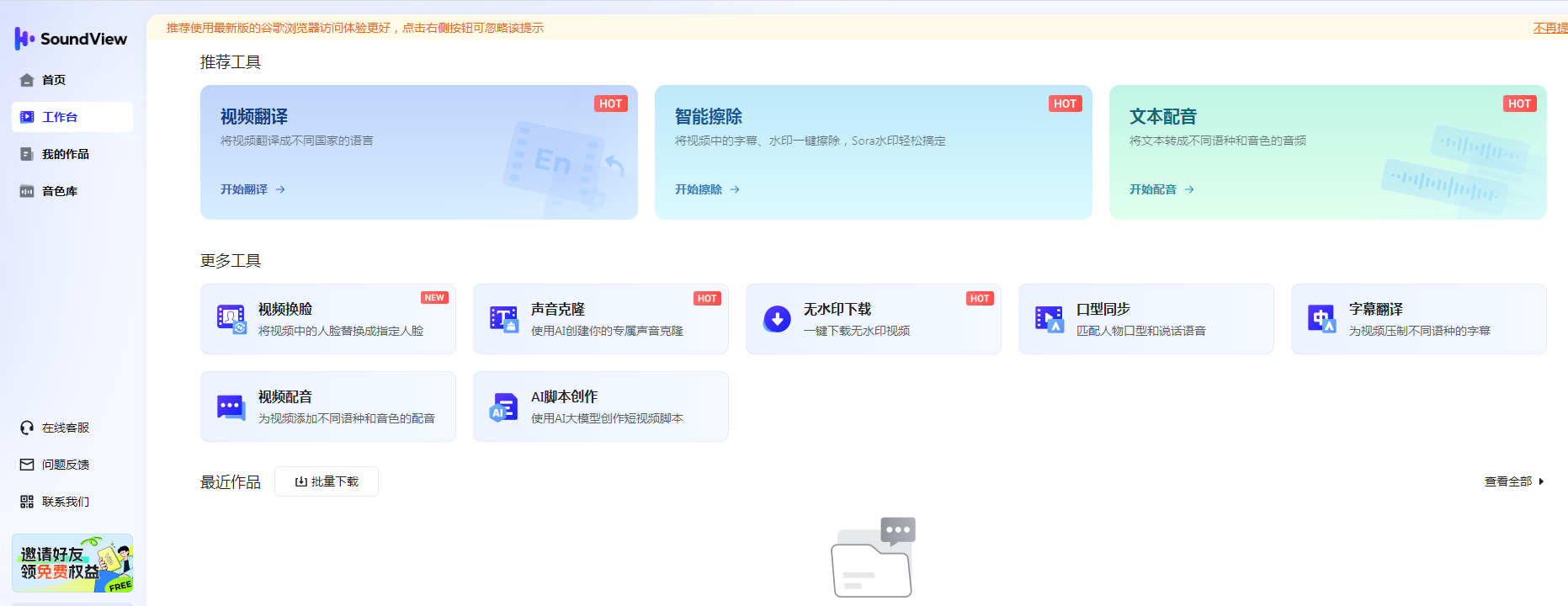Click the 口型同步 title text
Screen dimensions: 1568x606
pyautogui.click(x=1103, y=309)
